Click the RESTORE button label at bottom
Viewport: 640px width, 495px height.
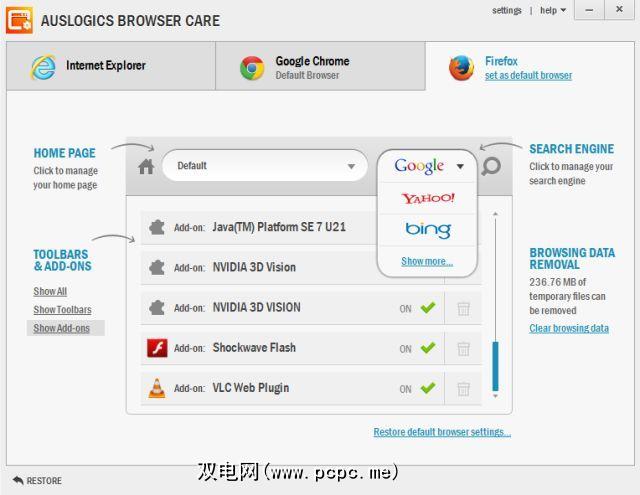click(44, 481)
